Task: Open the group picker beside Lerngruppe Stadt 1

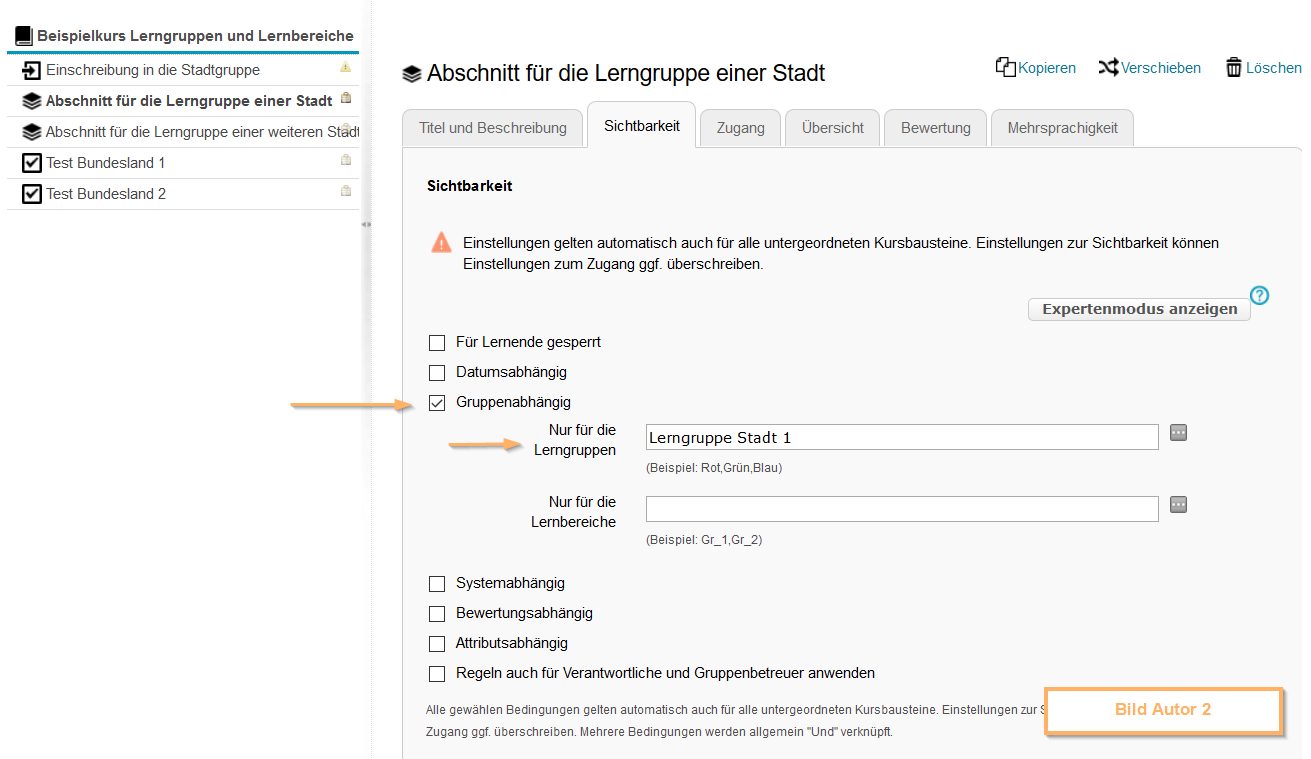Action: [x=1178, y=432]
